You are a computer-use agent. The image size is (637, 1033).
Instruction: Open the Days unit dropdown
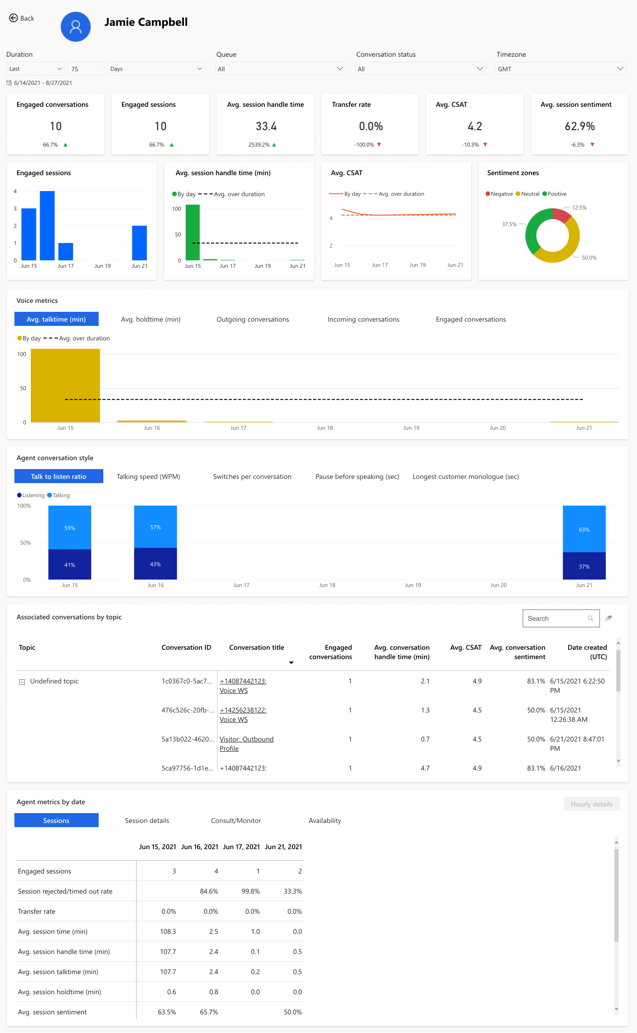(x=156, y=69)
